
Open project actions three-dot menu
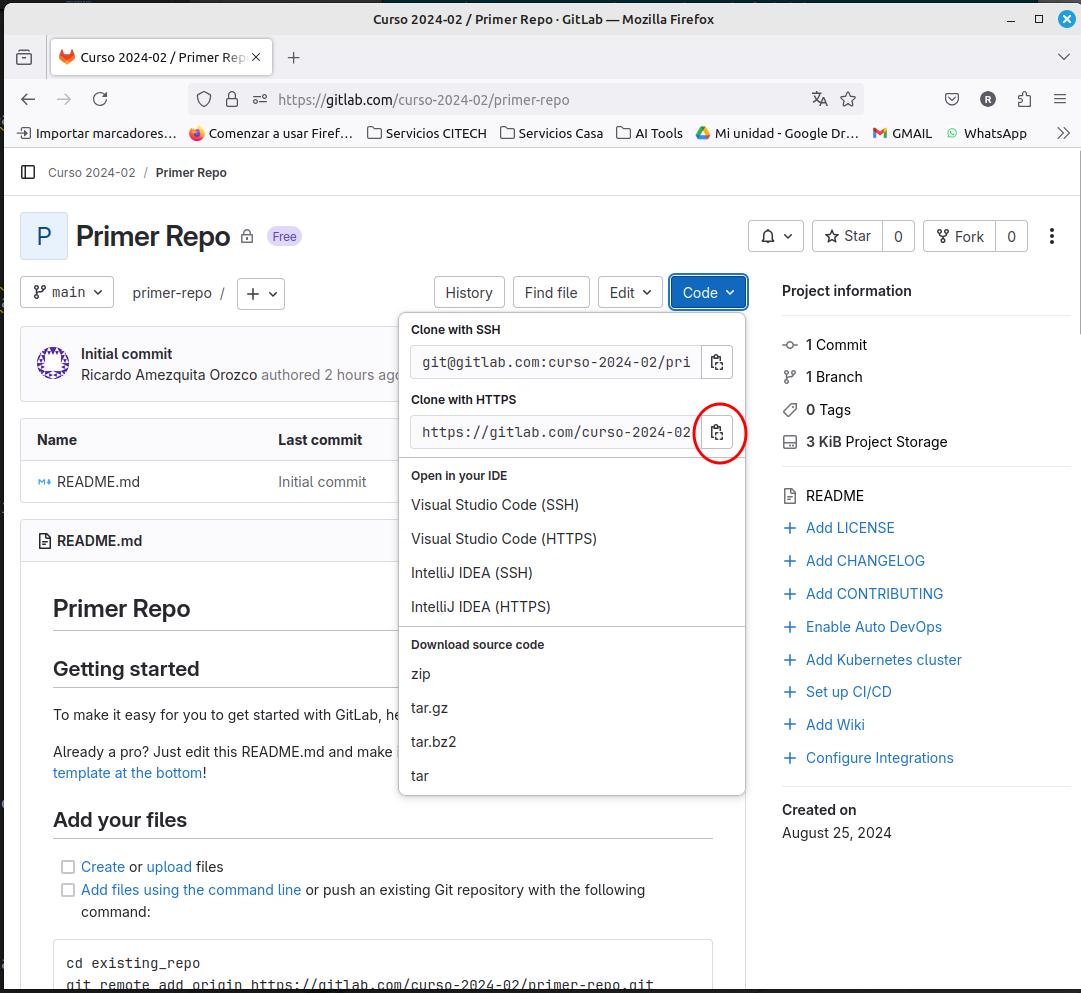(1051, 236)
